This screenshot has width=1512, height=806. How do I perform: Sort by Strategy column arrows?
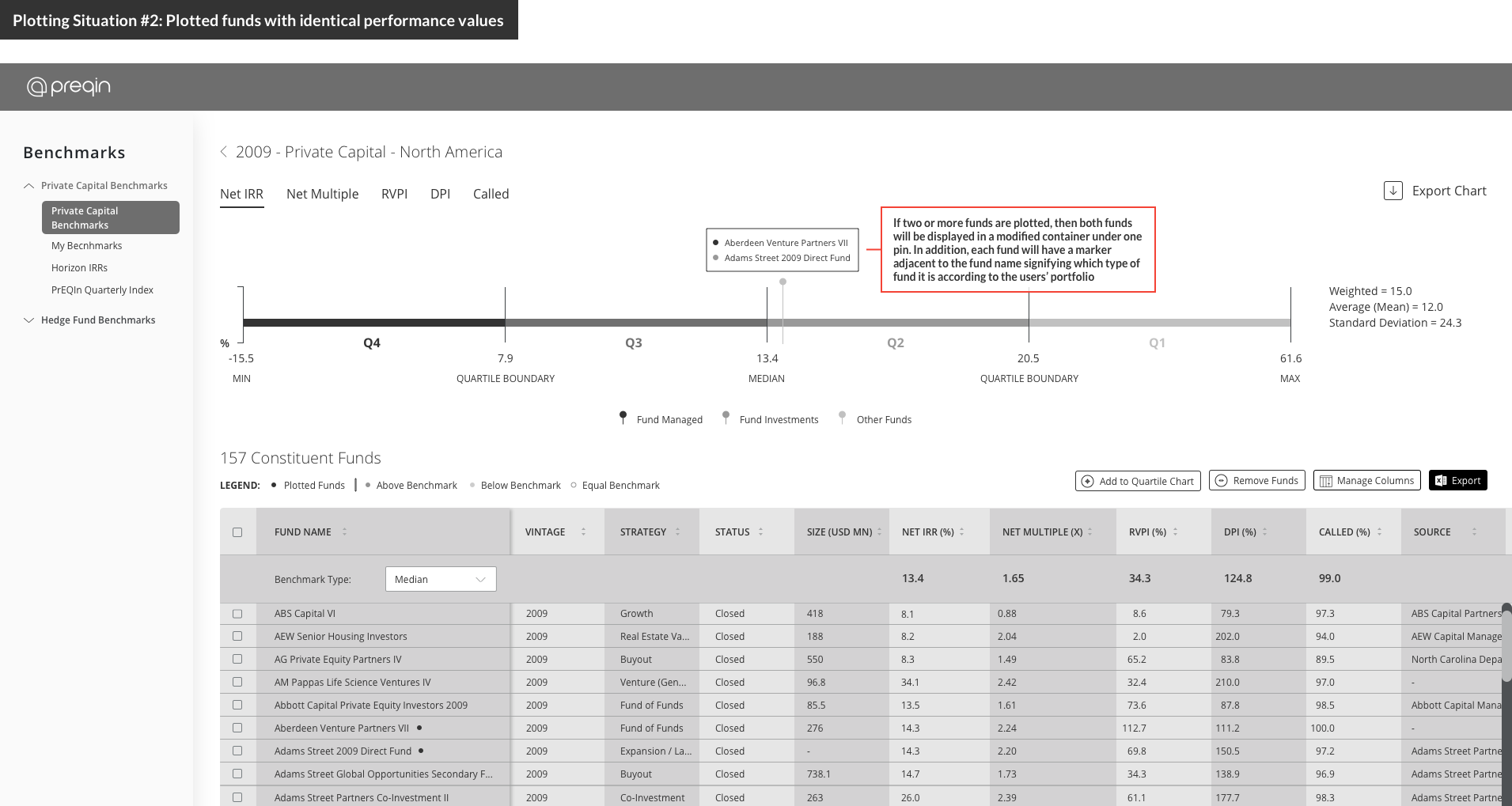[x=677, y=532]
